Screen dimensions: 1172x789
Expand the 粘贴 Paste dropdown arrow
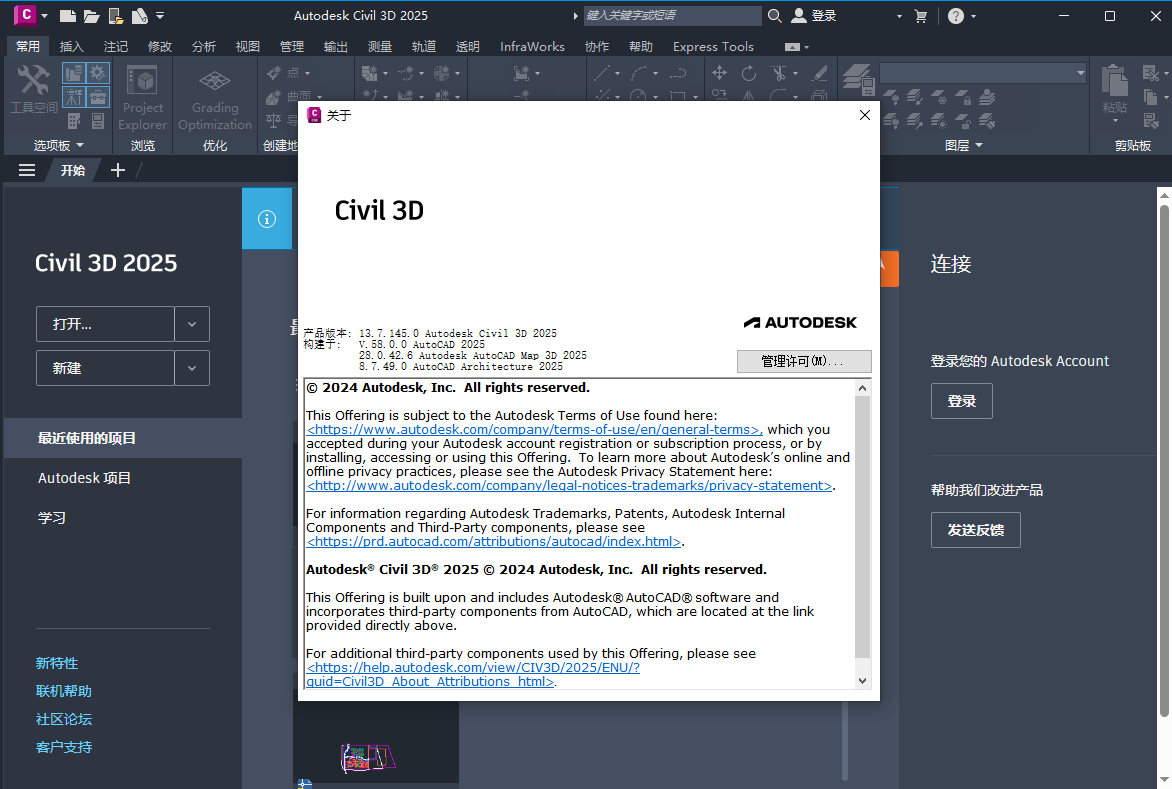(1114, 120)
